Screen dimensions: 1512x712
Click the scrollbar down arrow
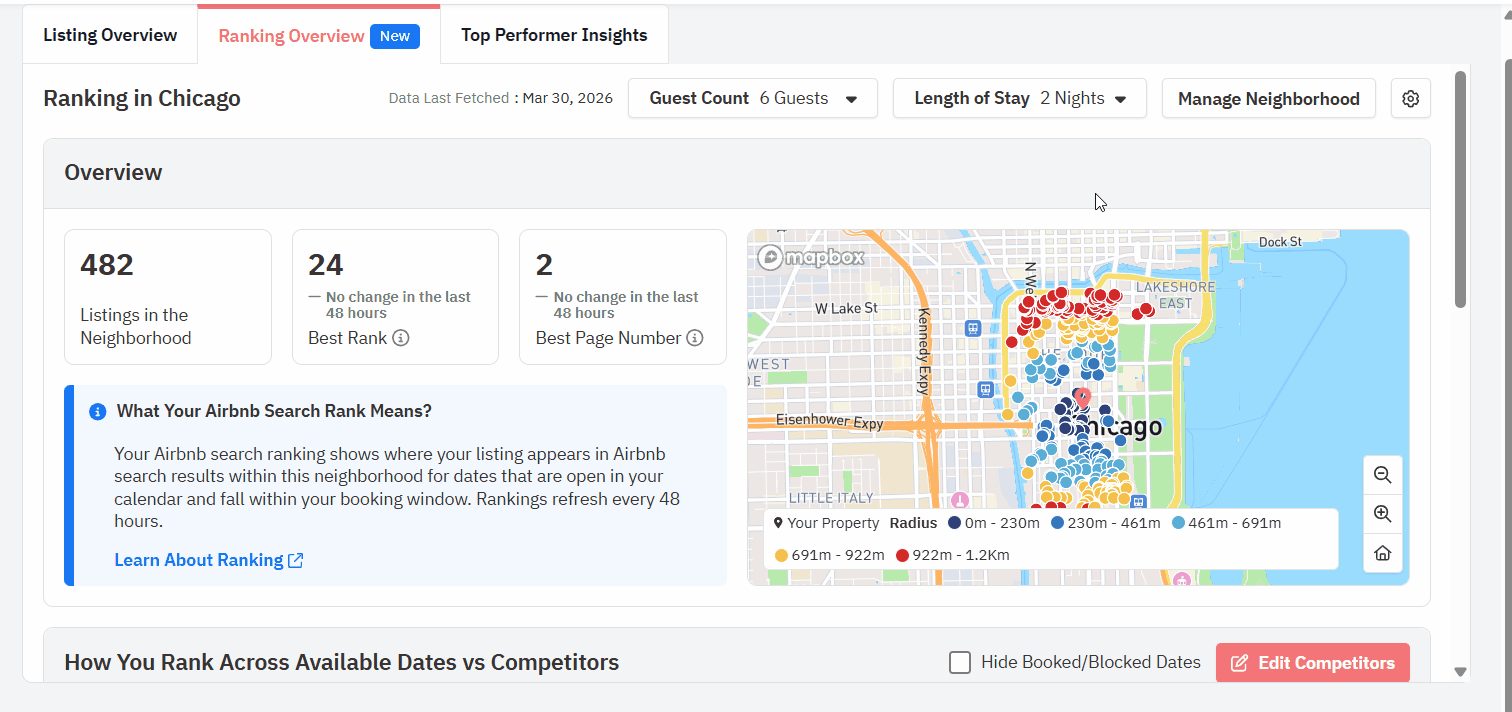1460,672
